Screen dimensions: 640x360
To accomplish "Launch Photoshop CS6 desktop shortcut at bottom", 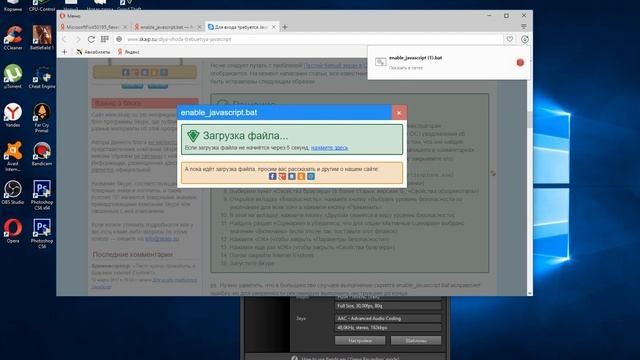I will (42, 233).
